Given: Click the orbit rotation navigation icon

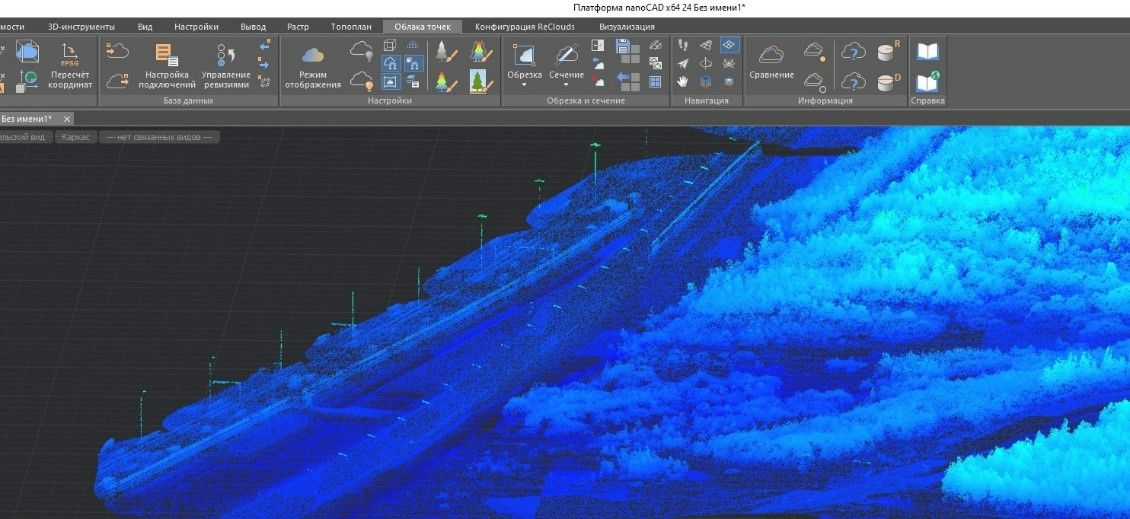Looking at the screenshot, I should coord(706,63).
